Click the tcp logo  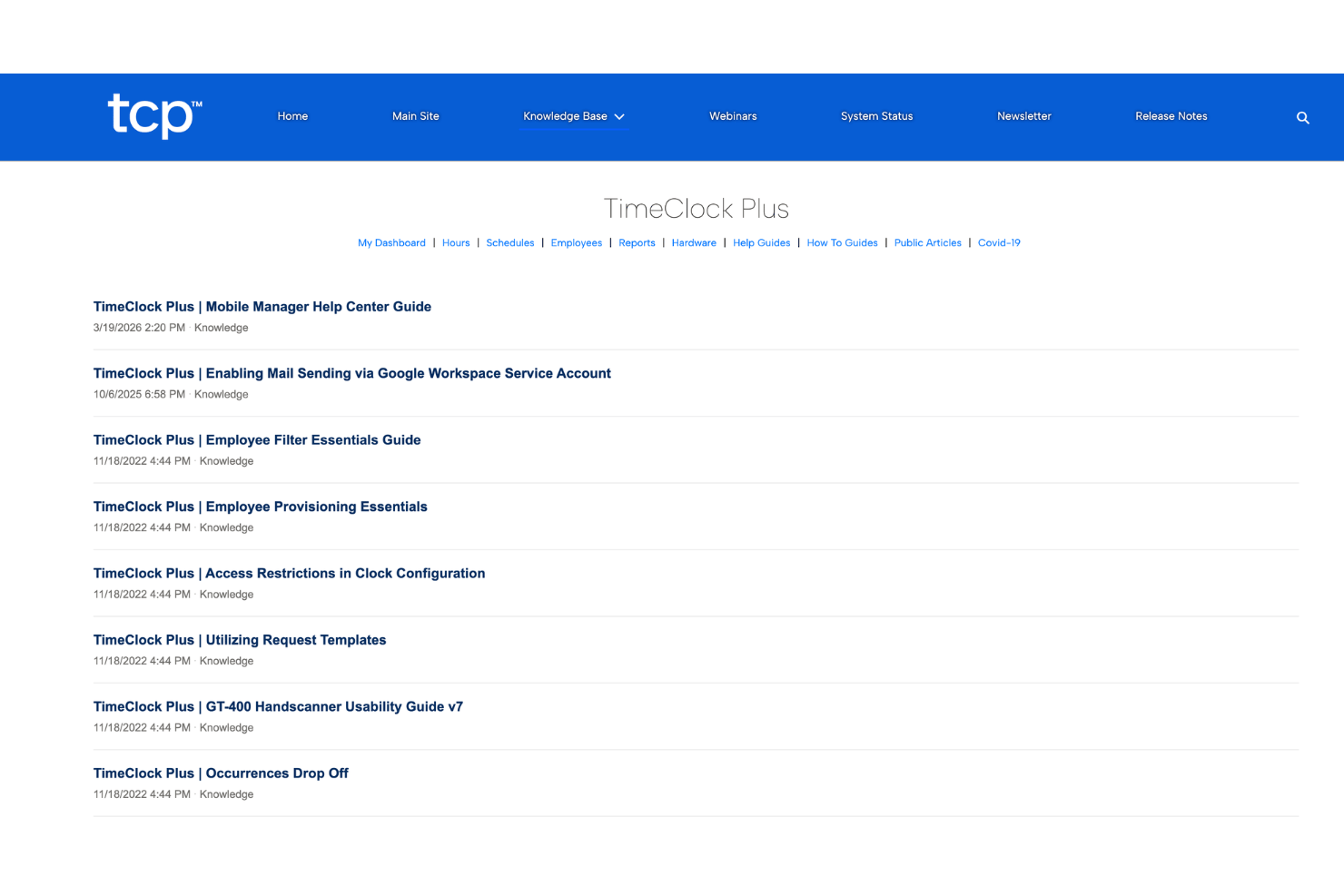coord(154,116)
